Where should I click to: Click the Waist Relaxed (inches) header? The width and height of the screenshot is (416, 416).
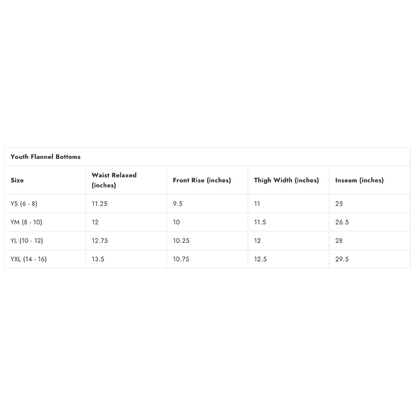(114, 180)
